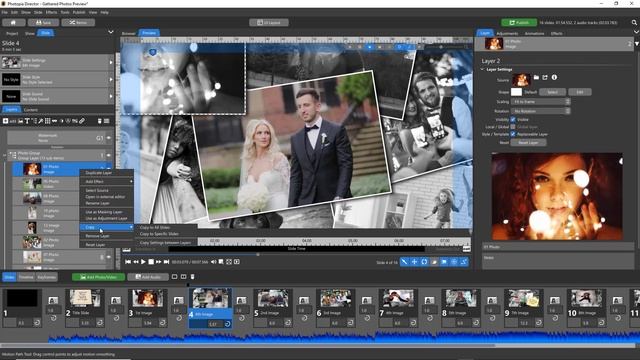640x360 pixels.
Task: Choose Copy to Specific Slides submenu item
Action: (x=166, y=234)
